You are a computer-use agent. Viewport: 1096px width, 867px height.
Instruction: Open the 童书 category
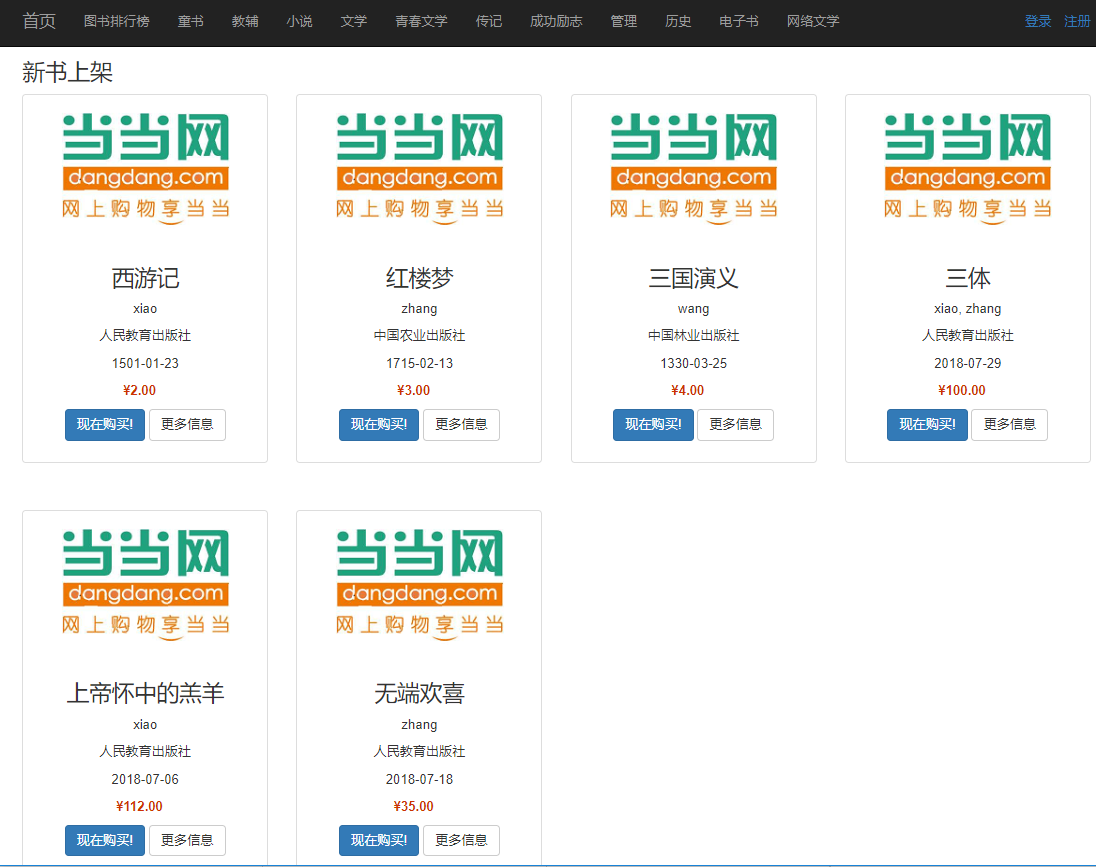(191, 22)
